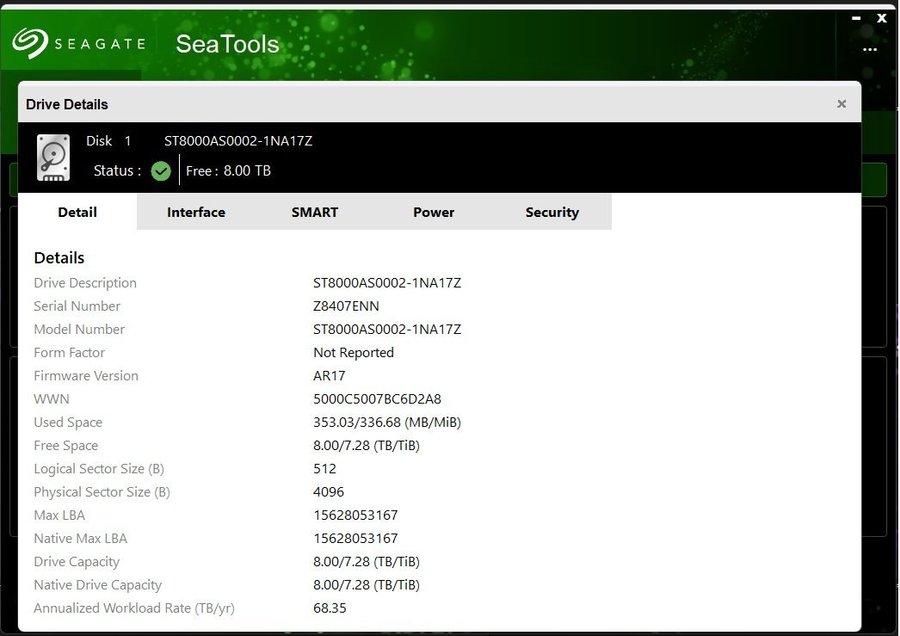Close the SeaTools application window
Screen dimensions: 900x636
click(x=882, y=17)
